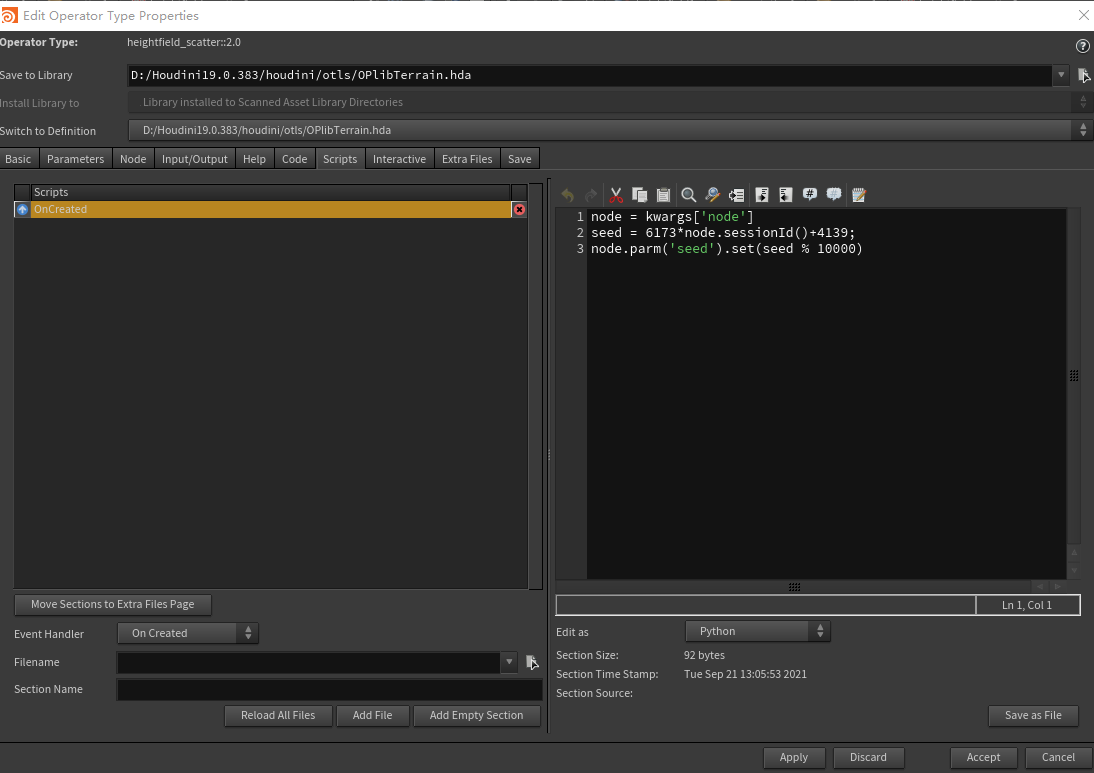Click the Go to Line icon

(736, 195)
